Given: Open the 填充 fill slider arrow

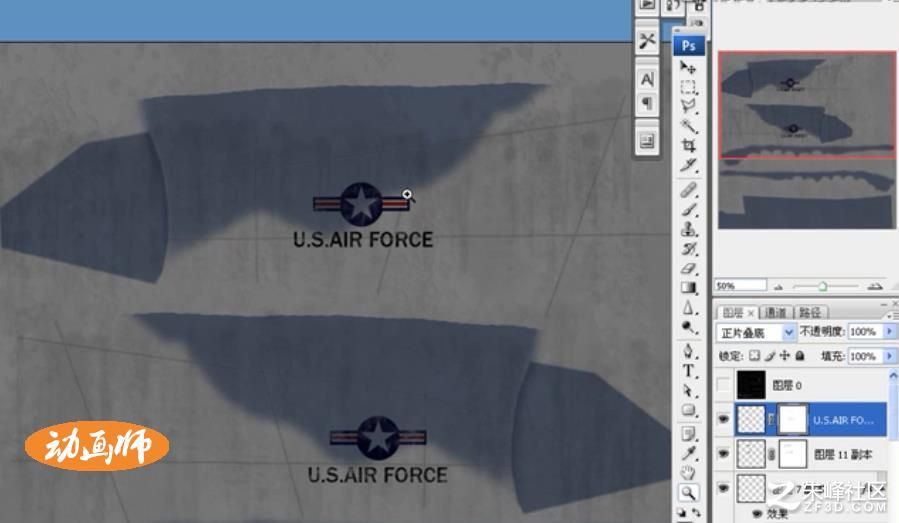Looking at the screenshot, I should click(890, 356).
